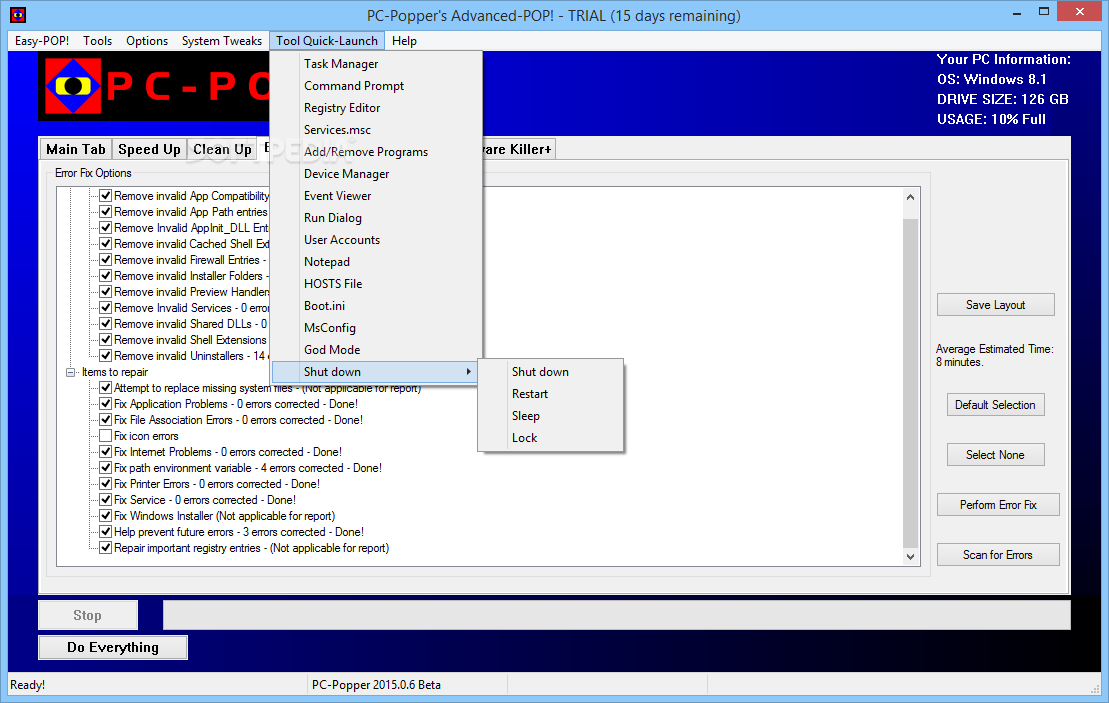Click the Do Everything button

(x=113, y=647)
